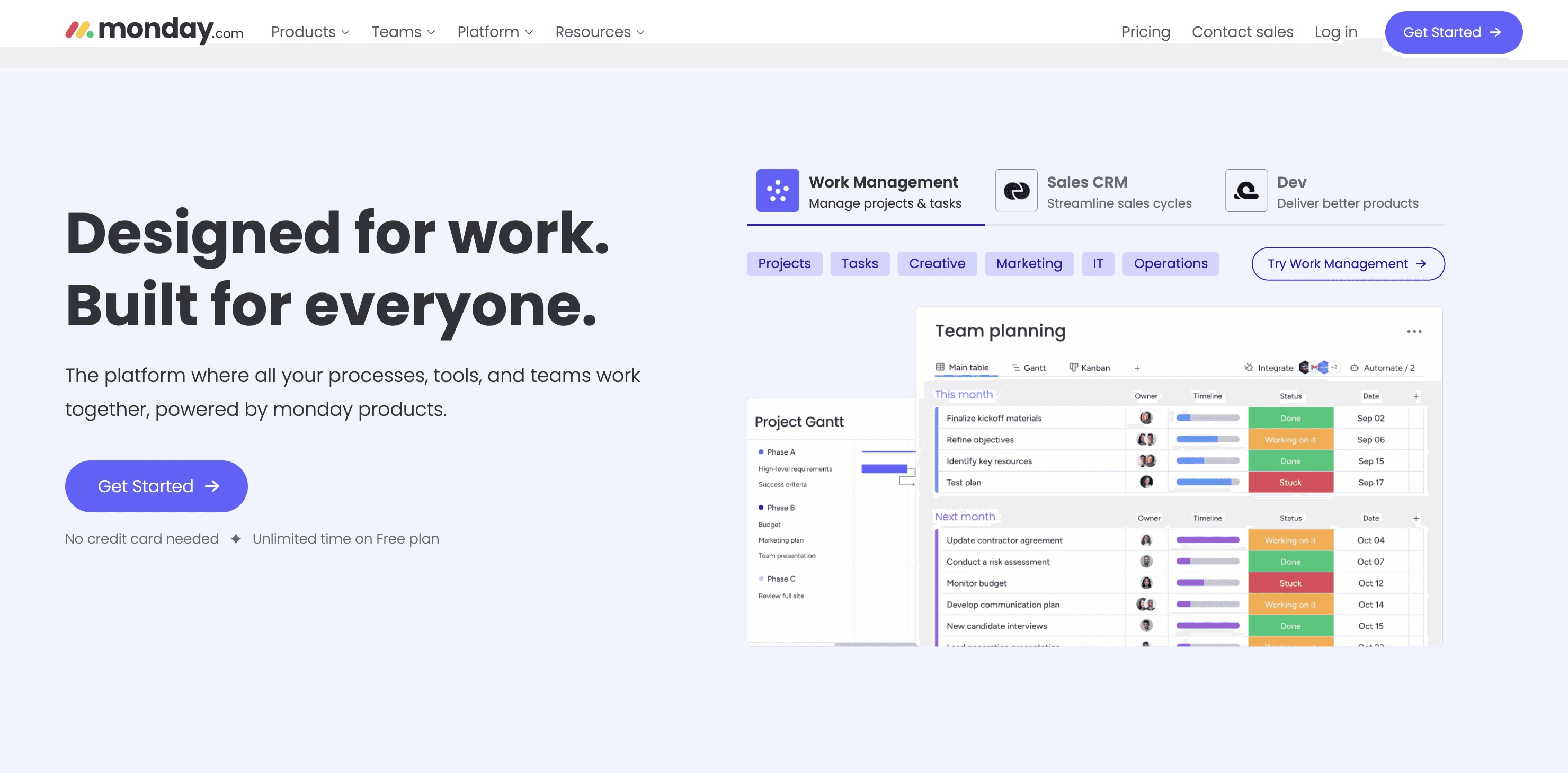
Task: Expand the Products menu
Action: tap(310, 32)
